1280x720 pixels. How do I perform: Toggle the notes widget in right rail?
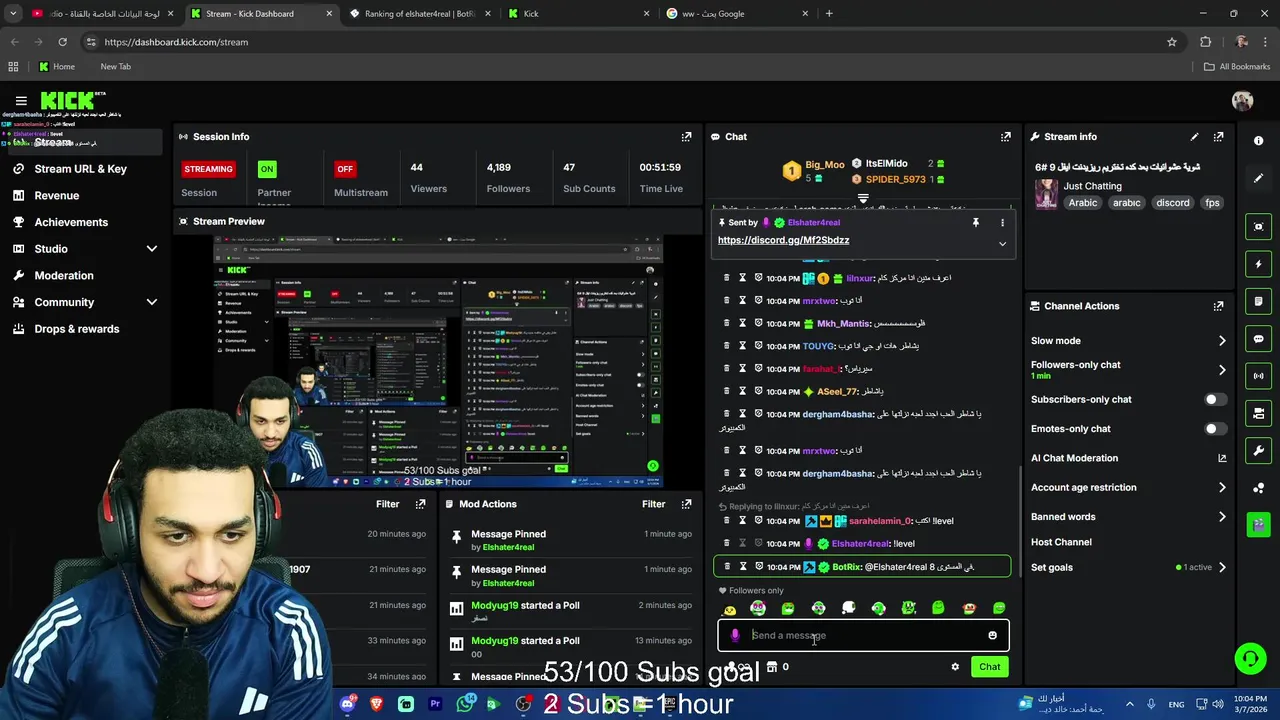[1259, 301]
